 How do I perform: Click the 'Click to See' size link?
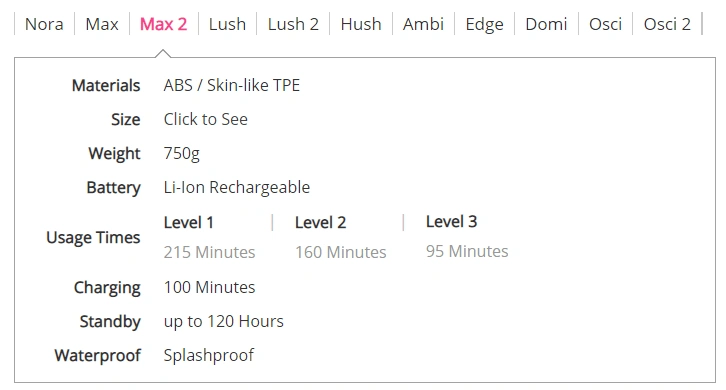pyautogui.click(x=206, y=120)
